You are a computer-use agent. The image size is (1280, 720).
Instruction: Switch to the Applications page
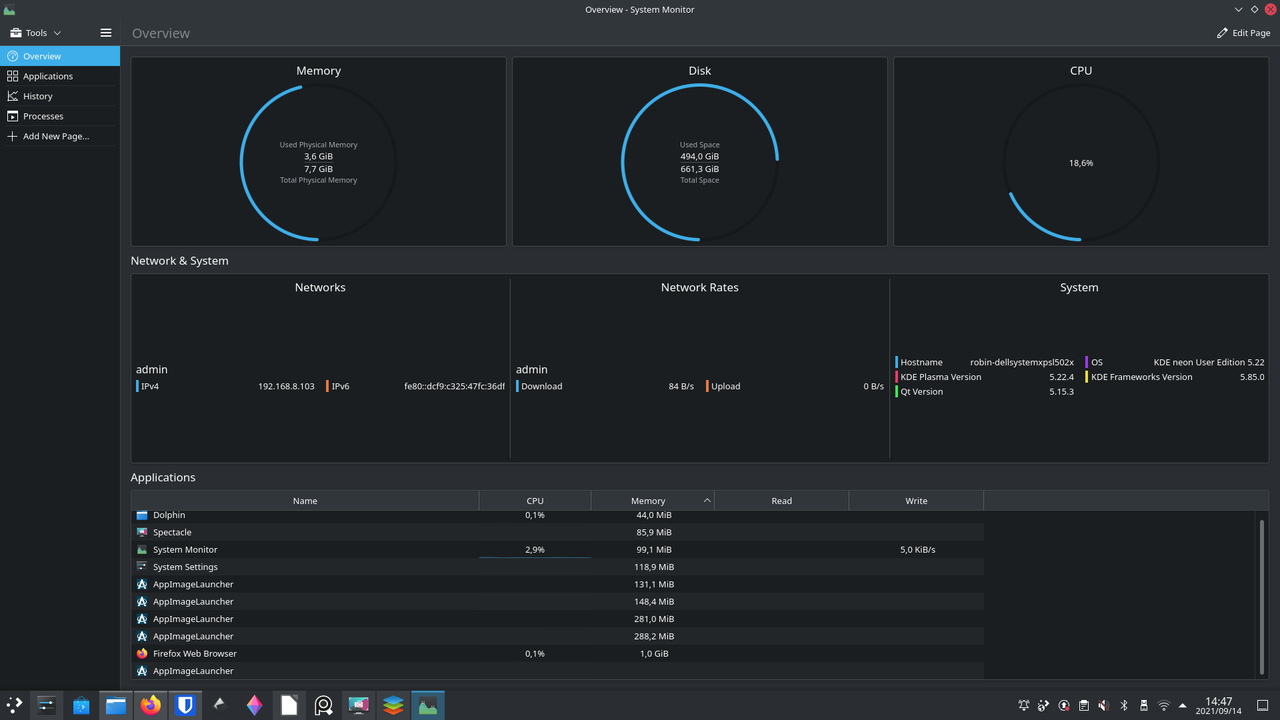point(60,76)
